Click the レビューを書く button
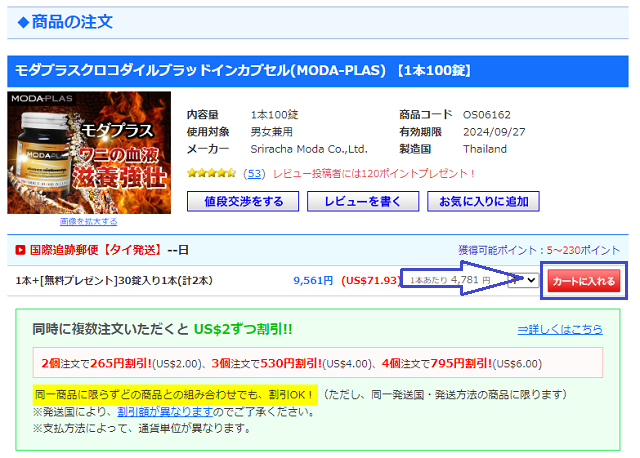Image resolution: width=640 pixels, height=458 pixels. [x=363, y=201]
